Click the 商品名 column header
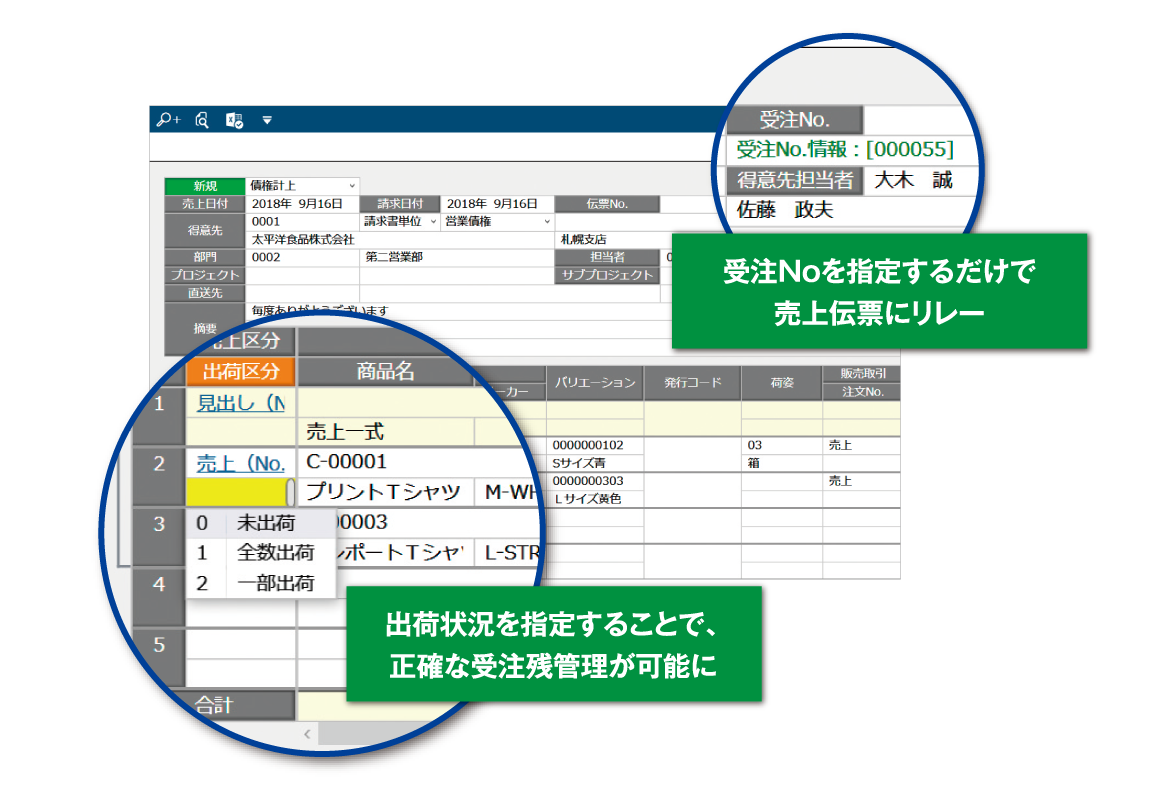Screen dimensions: 1156x796 [x=386, y=371]
